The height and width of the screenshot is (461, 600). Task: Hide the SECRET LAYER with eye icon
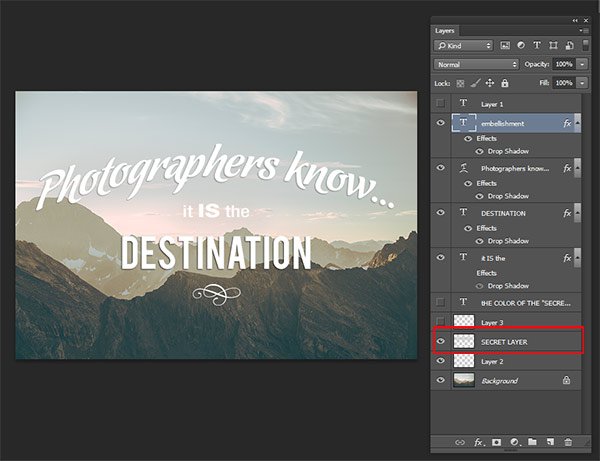(x=441, y=341)
